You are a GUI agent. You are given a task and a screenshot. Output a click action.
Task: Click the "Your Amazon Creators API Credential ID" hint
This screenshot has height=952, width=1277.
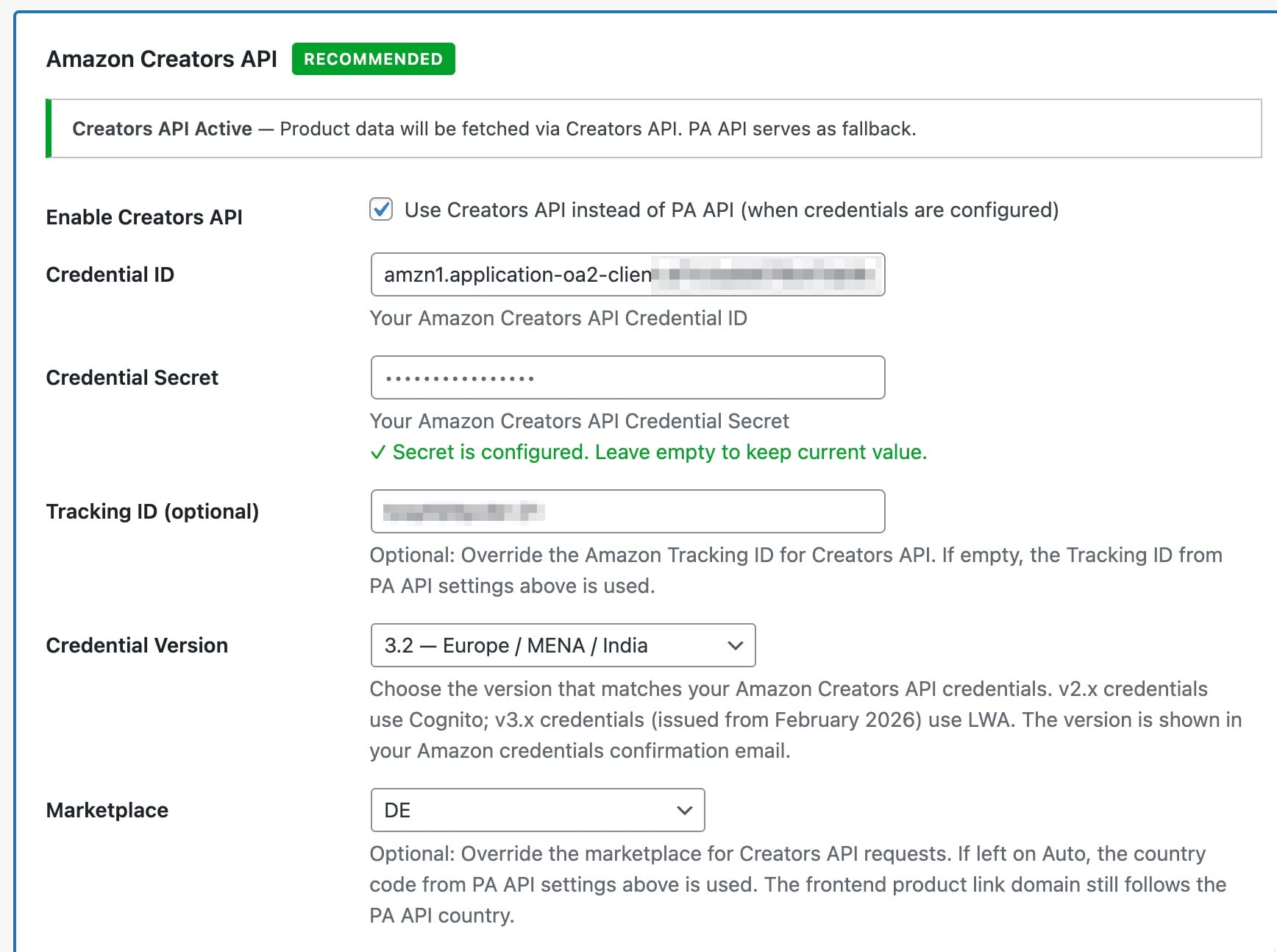point(558,318)
